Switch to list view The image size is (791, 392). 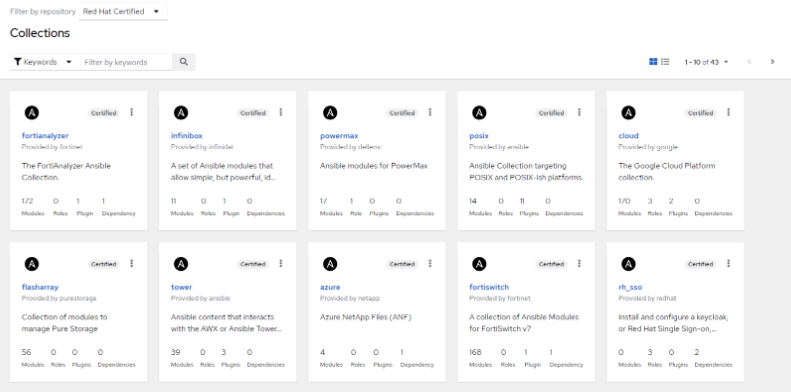click(665, 62)
